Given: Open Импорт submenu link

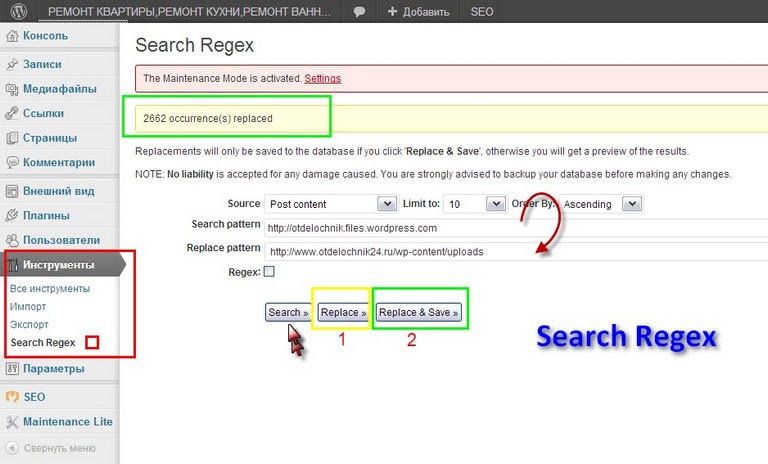Looking at the screenshot, I should [28, 307].
